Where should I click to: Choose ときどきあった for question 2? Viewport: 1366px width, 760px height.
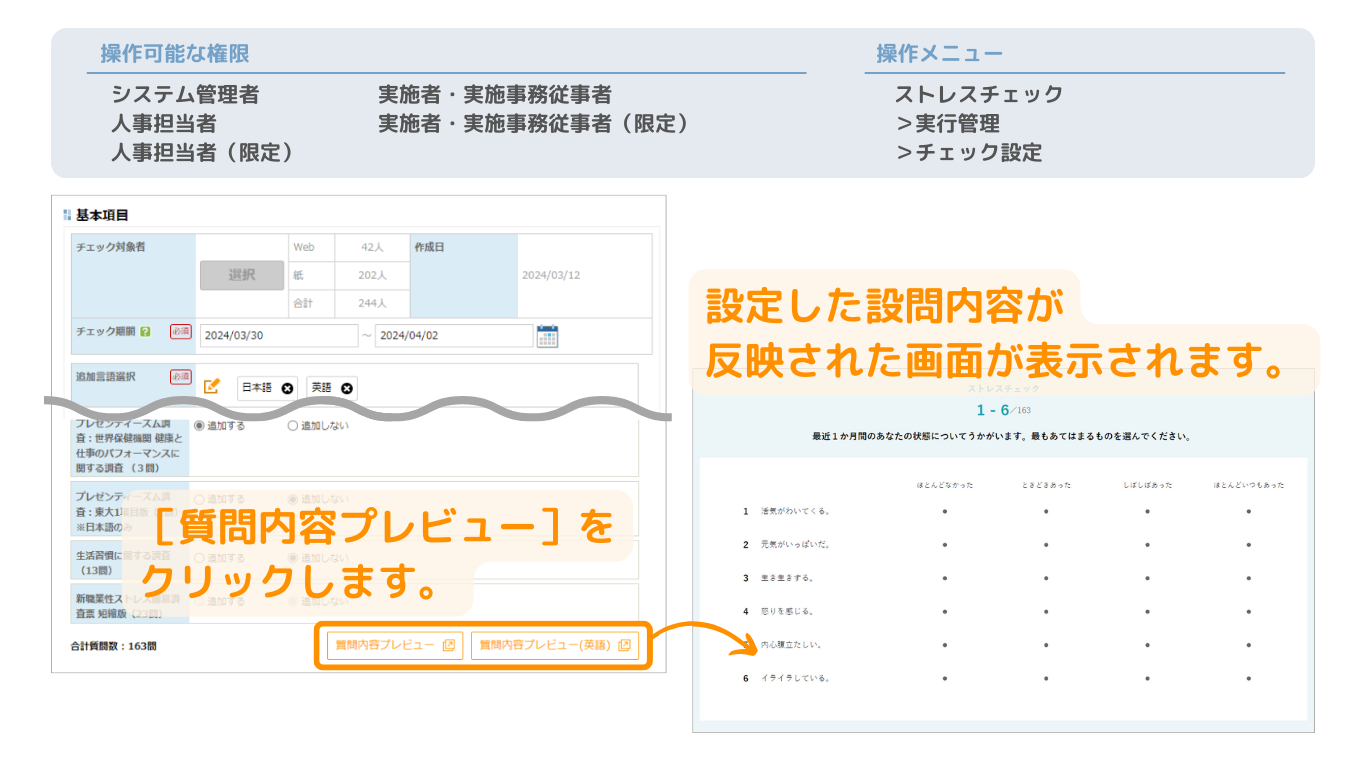1046,545
